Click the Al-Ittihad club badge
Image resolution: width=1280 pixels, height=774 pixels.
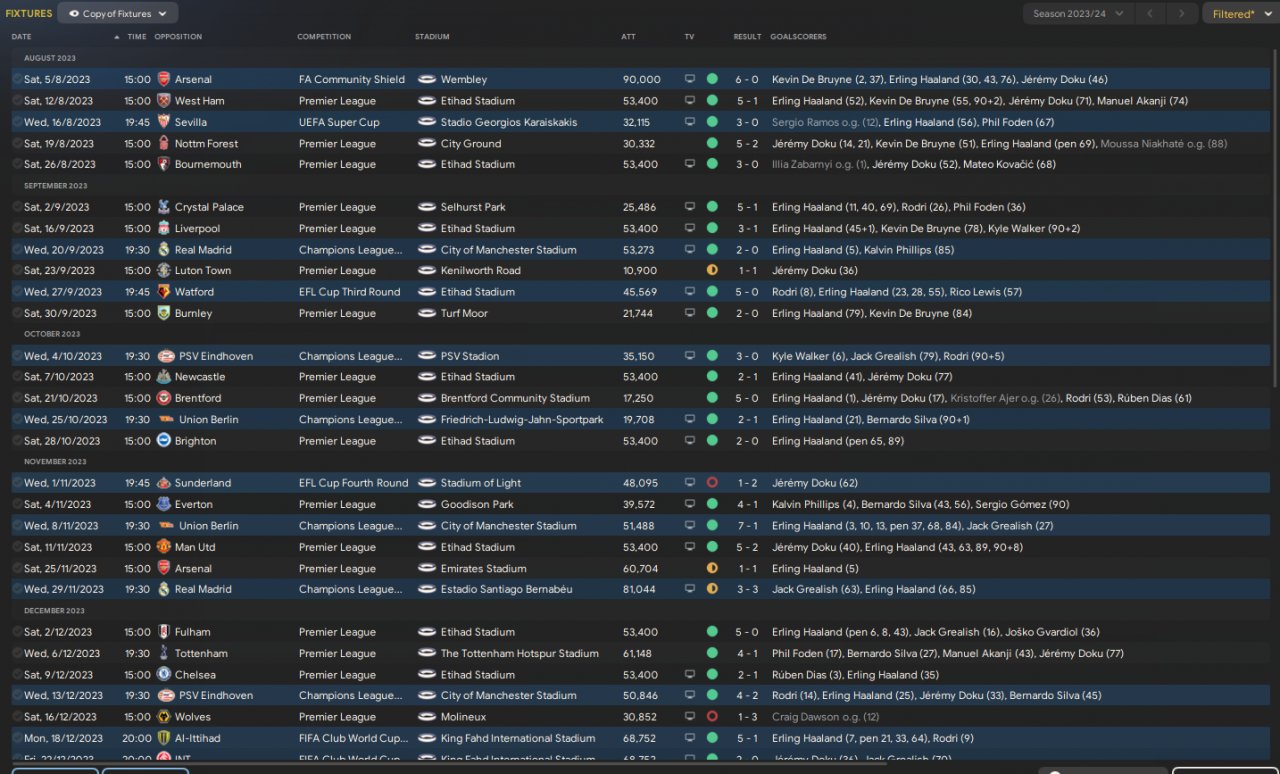tap(164, 738)
